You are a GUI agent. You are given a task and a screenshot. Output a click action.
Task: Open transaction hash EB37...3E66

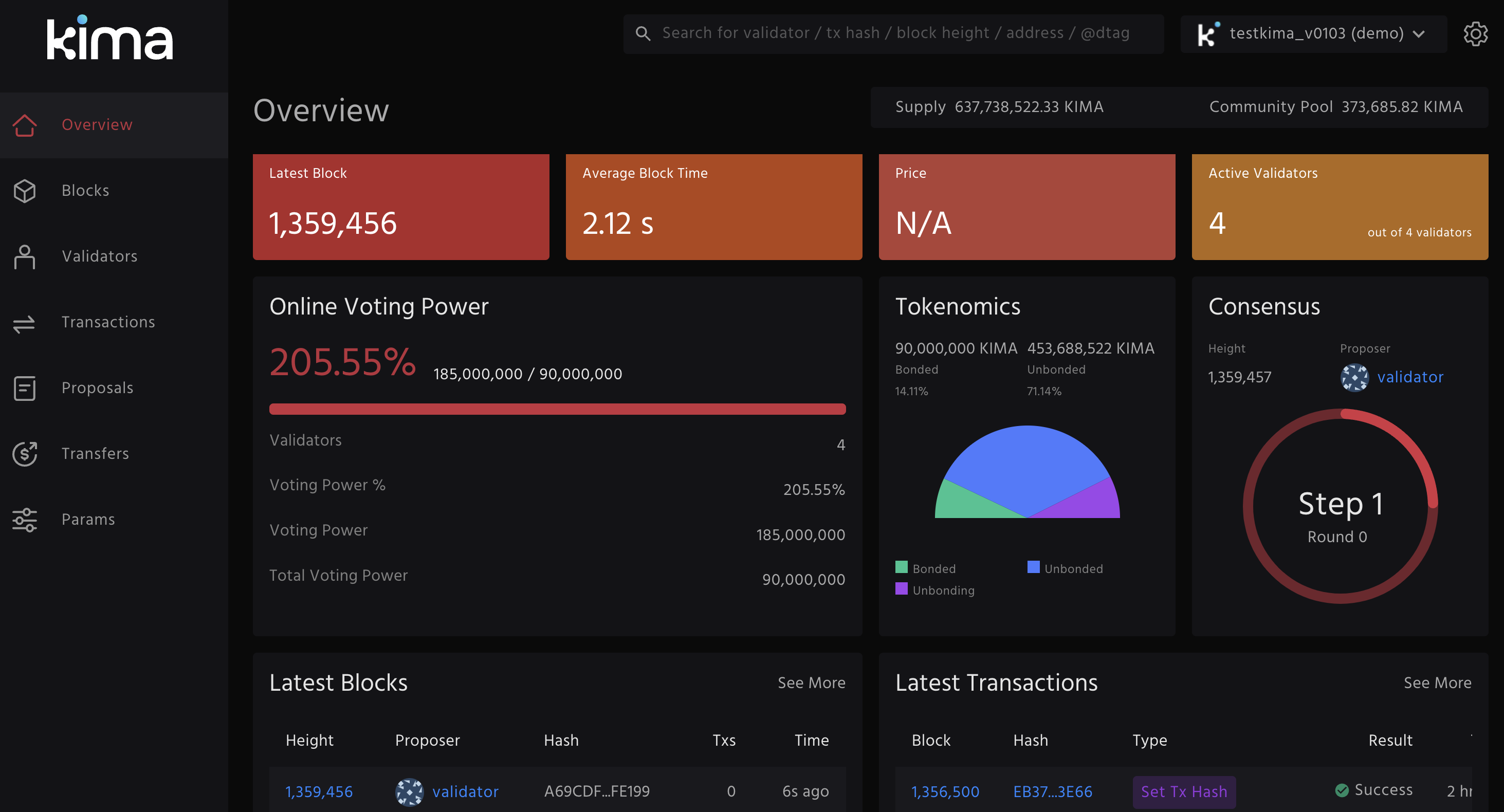point(1052,791)
